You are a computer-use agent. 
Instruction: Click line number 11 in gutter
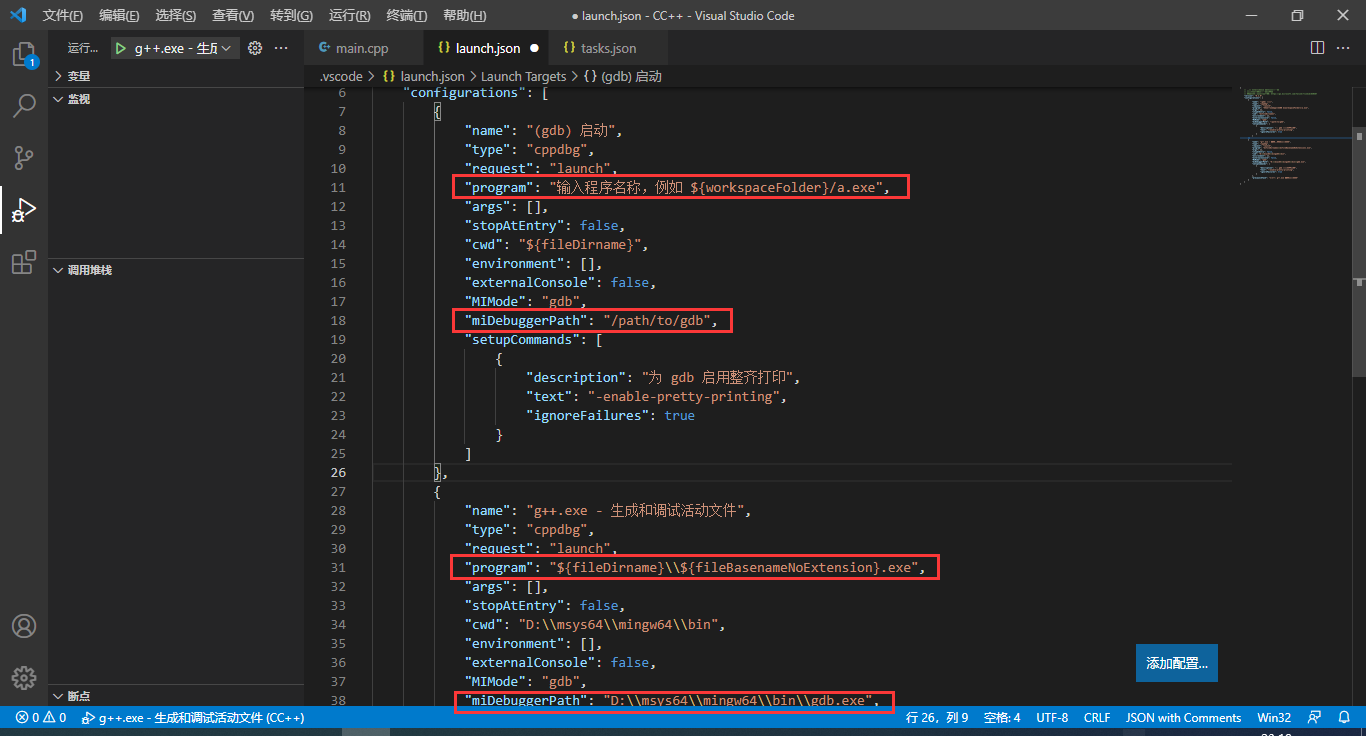[x=338, y=187]
